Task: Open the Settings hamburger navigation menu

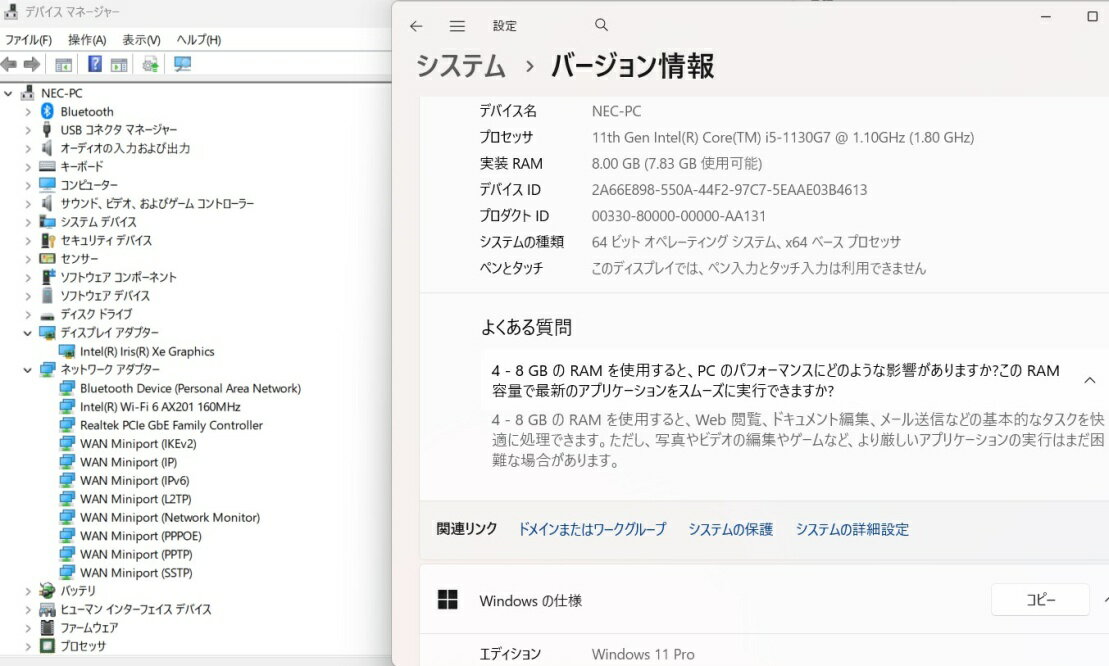Action: (x=457, y=26)
